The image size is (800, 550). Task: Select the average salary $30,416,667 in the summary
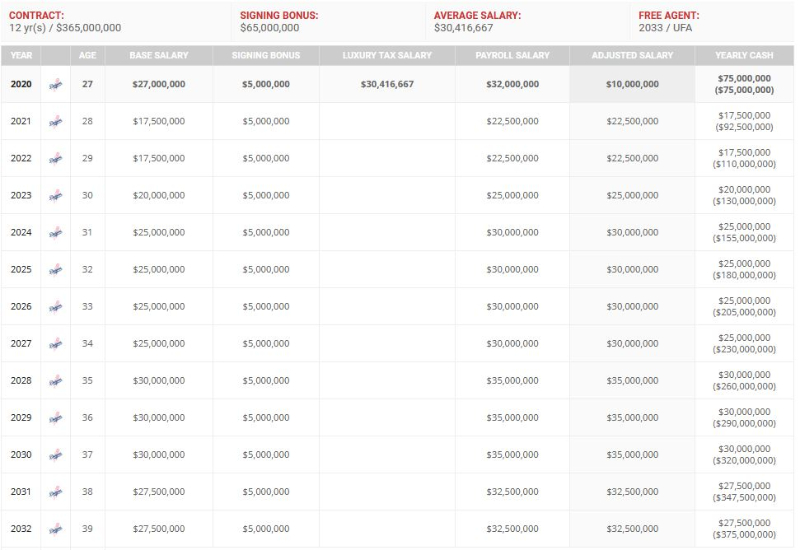coord(463,28)
